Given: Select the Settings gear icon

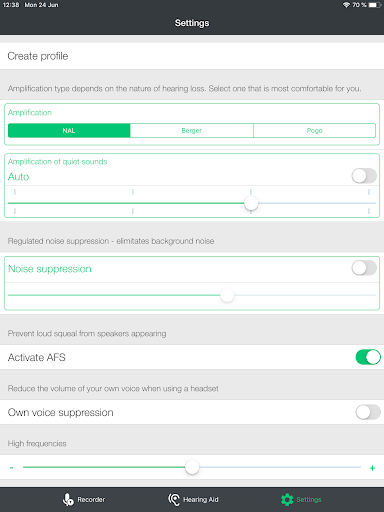Looking at the screenshot, I should coord(287,499).
